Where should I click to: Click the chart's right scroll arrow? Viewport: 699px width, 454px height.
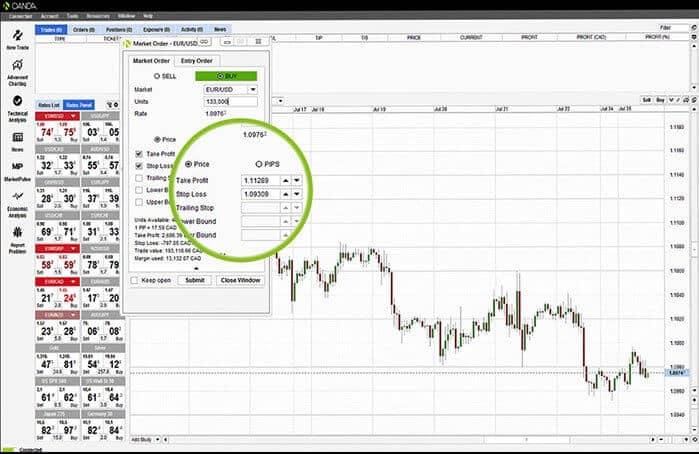(x=653, y=440)
